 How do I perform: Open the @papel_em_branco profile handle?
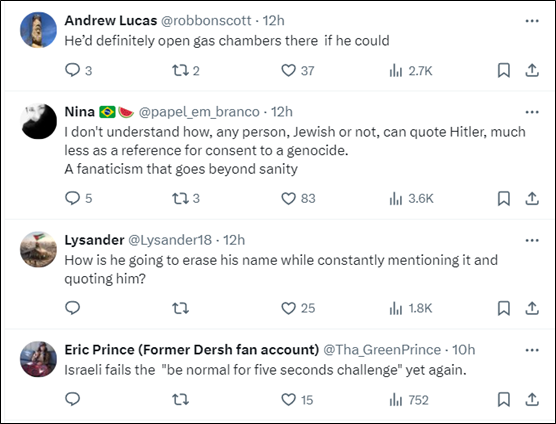pos(199,112)
